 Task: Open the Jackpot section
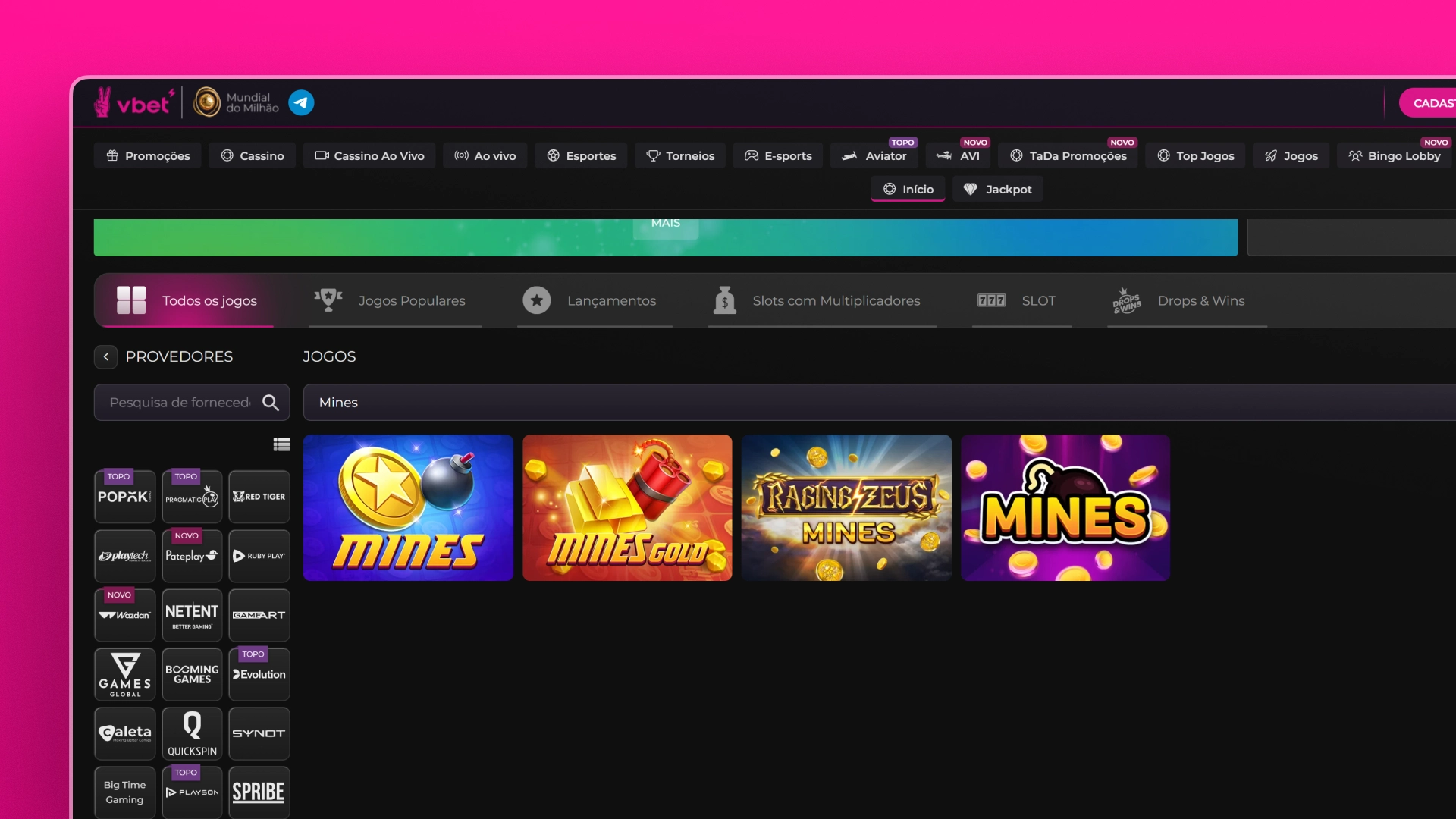(x=997, y=189)
